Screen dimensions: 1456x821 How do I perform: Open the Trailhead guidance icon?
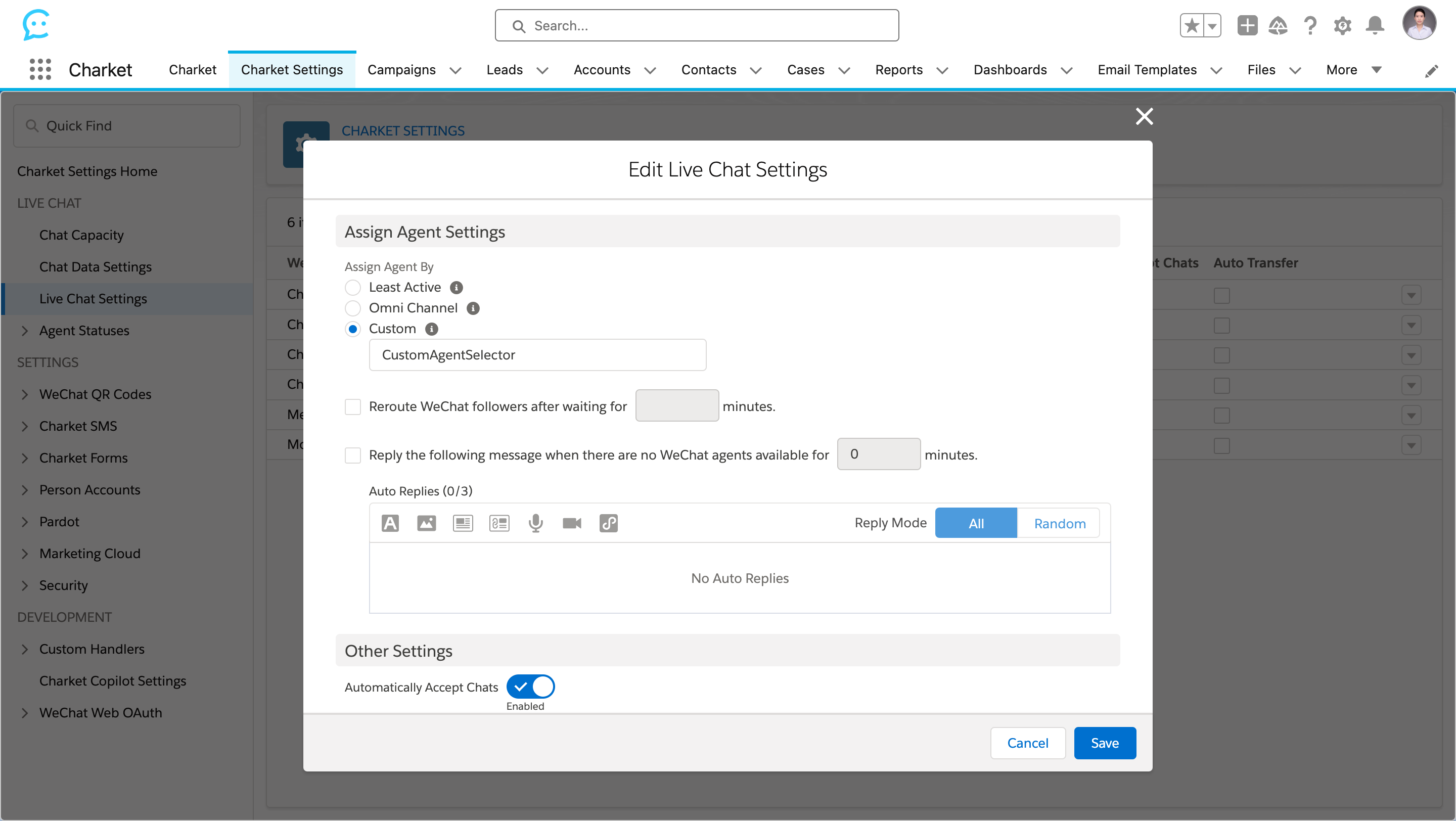(x=1278, y=25)
